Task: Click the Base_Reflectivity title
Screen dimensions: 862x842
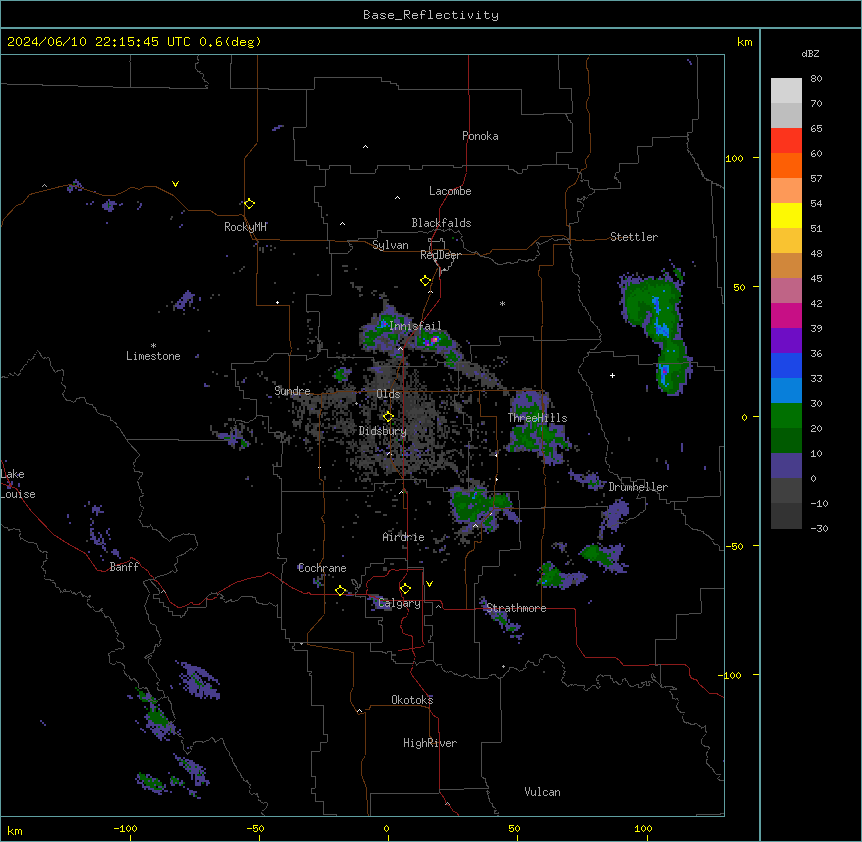Action: (431, 15)
